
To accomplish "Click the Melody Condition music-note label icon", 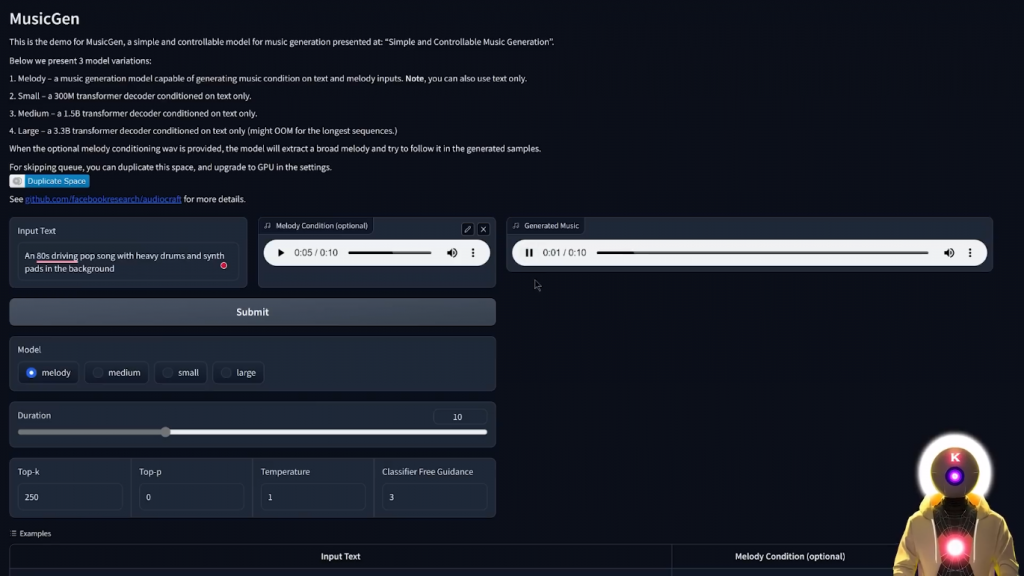I will pos(267,226).
